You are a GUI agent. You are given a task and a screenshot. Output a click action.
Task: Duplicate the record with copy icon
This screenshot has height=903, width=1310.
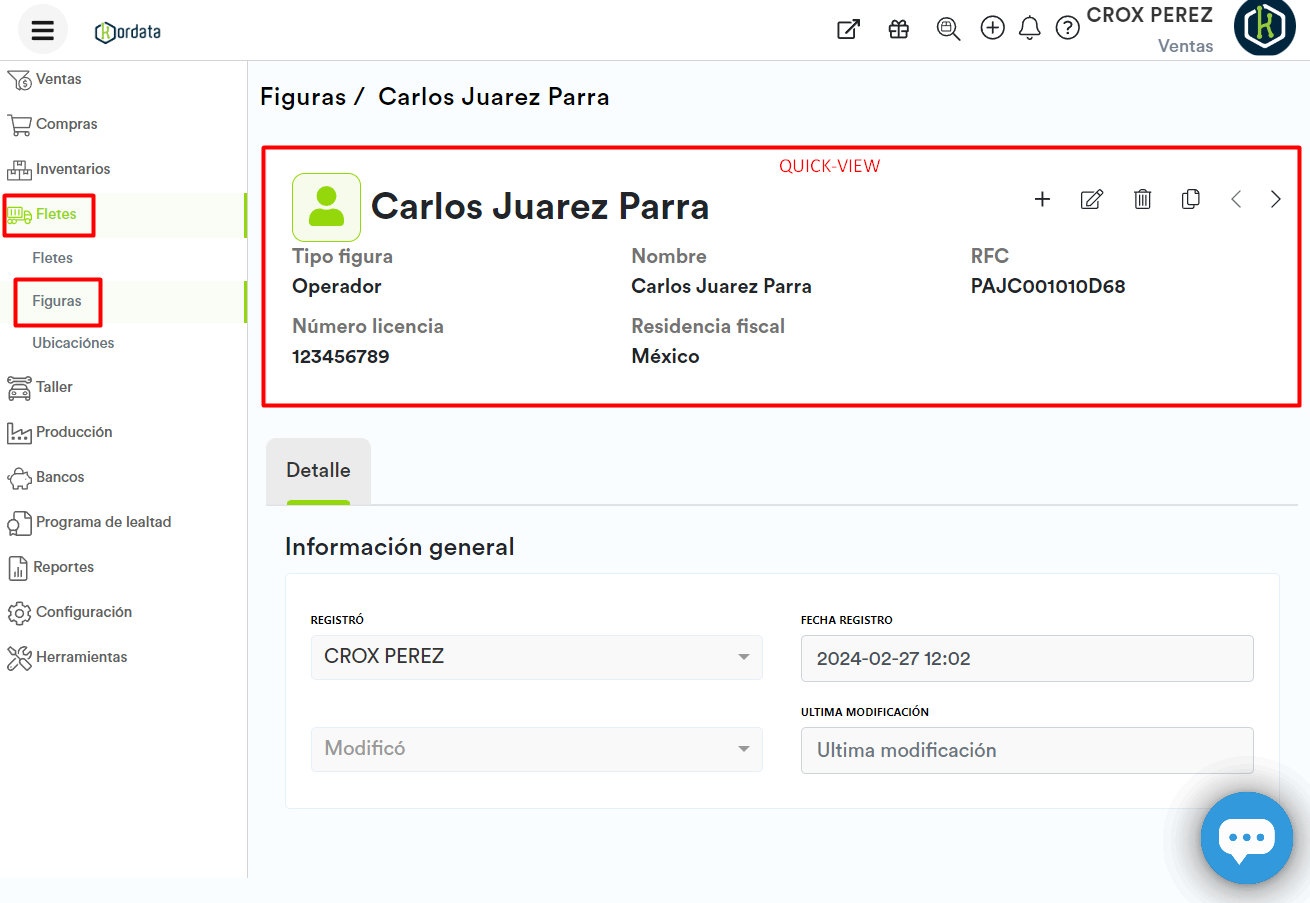point(1190,199)
